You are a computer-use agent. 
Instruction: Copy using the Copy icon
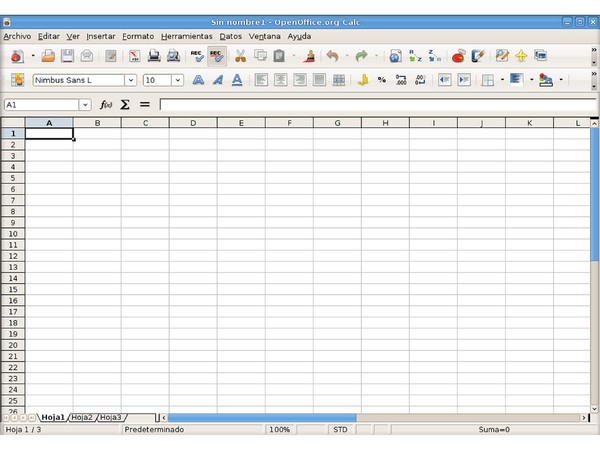(x=260, y=56)
